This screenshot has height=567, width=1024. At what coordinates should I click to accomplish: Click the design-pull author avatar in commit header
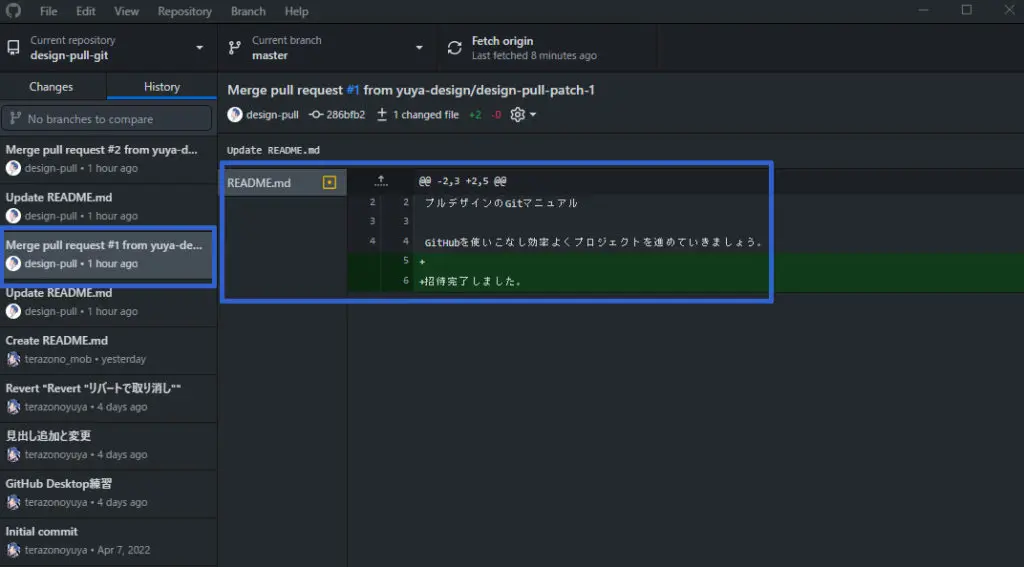[x=235, y=115]
